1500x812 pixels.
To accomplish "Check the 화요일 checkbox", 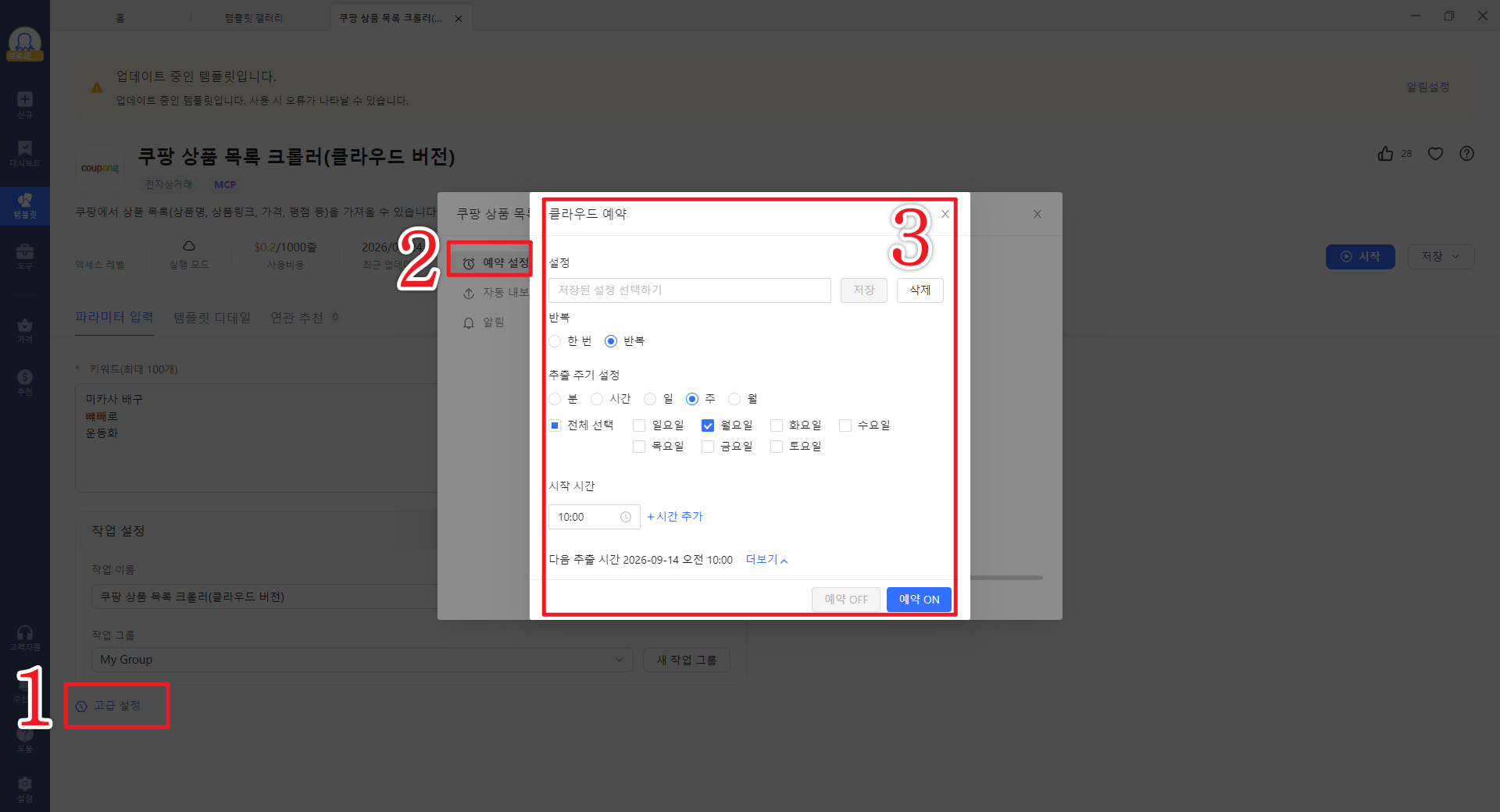I will click(777, 426).
